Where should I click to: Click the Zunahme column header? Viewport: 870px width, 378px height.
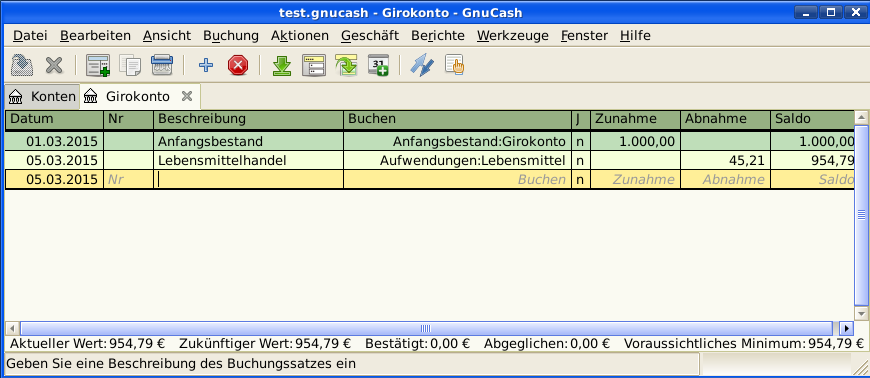click(x=635, y=119)
